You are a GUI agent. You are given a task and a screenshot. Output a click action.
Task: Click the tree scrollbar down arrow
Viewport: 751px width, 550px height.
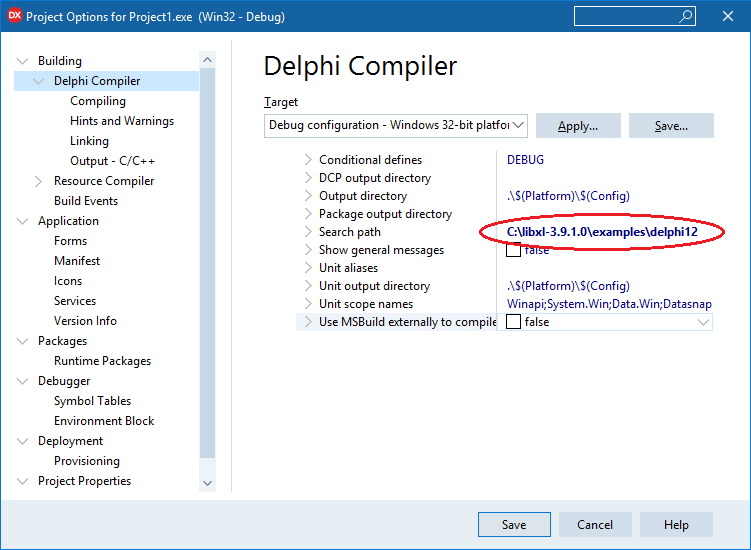point(207,483)
